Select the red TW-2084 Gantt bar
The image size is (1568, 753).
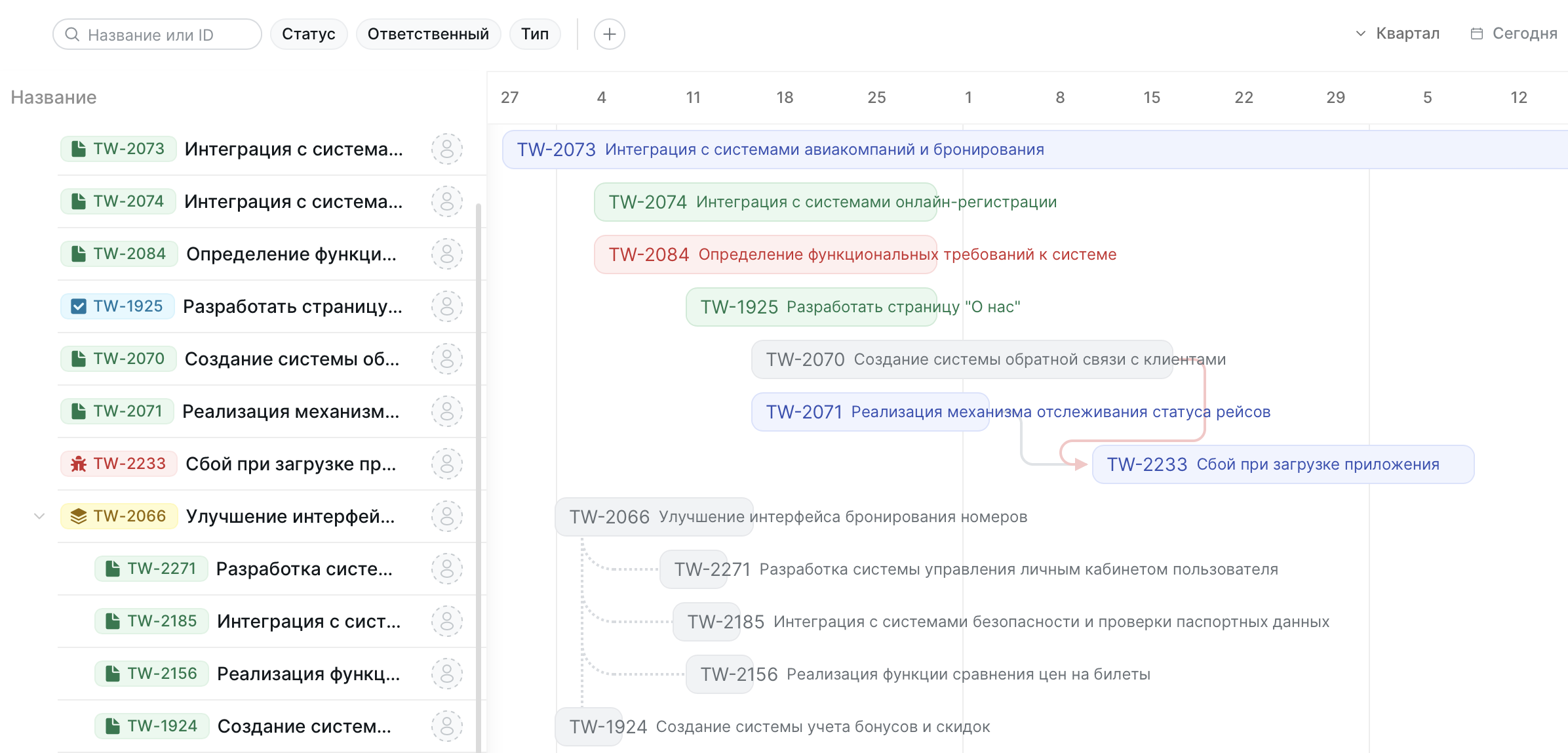point(764,254)
